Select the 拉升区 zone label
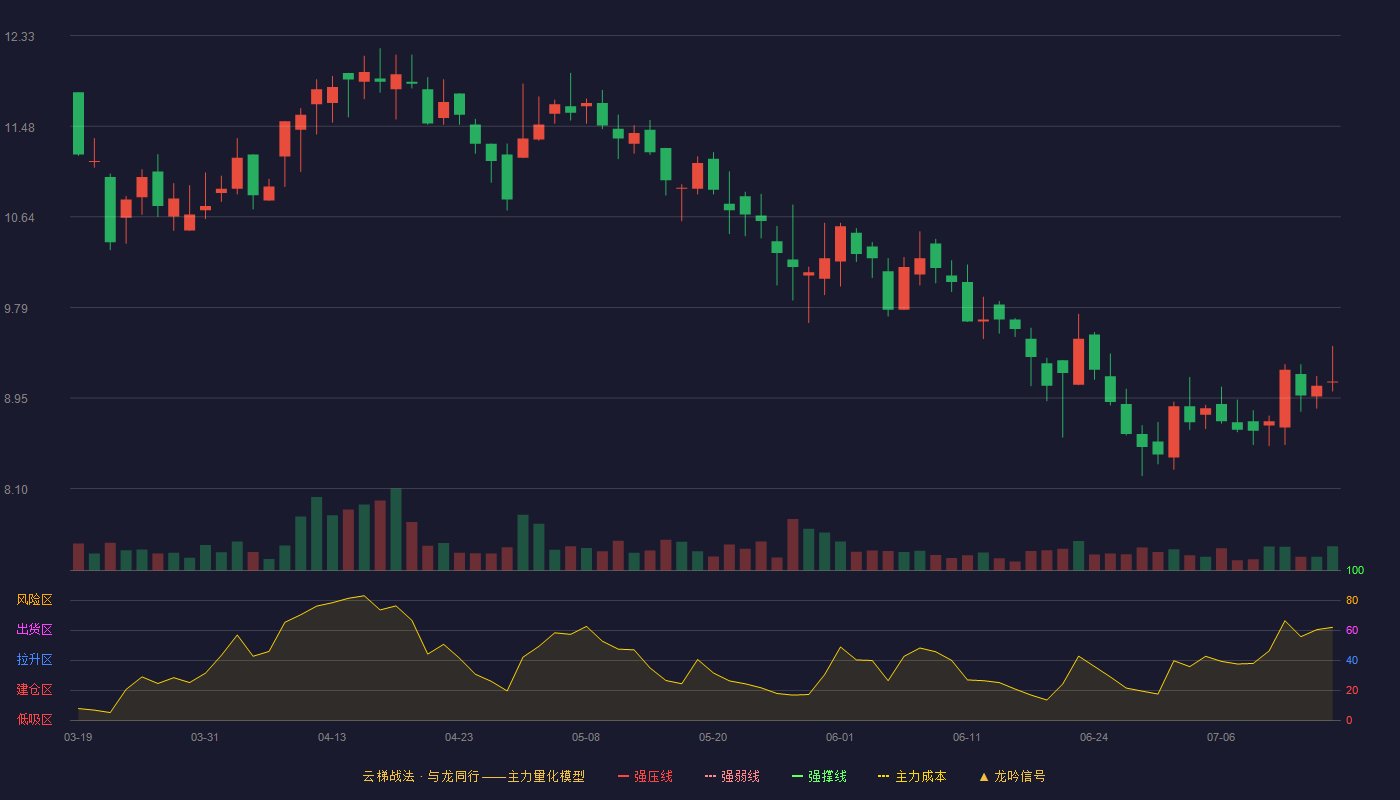1400x800 pixels. (34, 660)
